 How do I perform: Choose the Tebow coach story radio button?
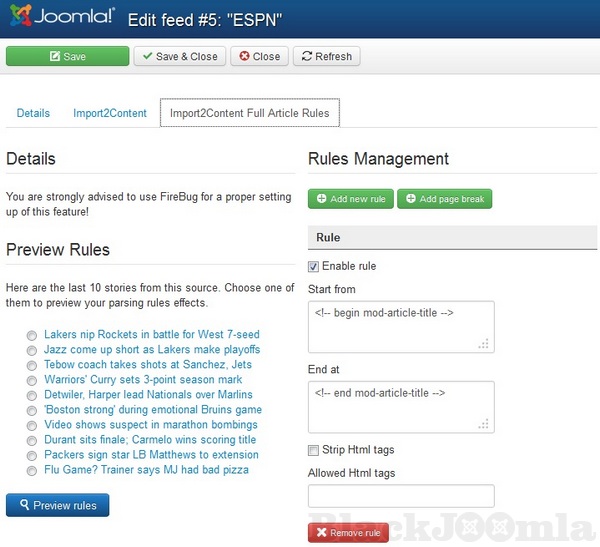click(x=33, y=365)
